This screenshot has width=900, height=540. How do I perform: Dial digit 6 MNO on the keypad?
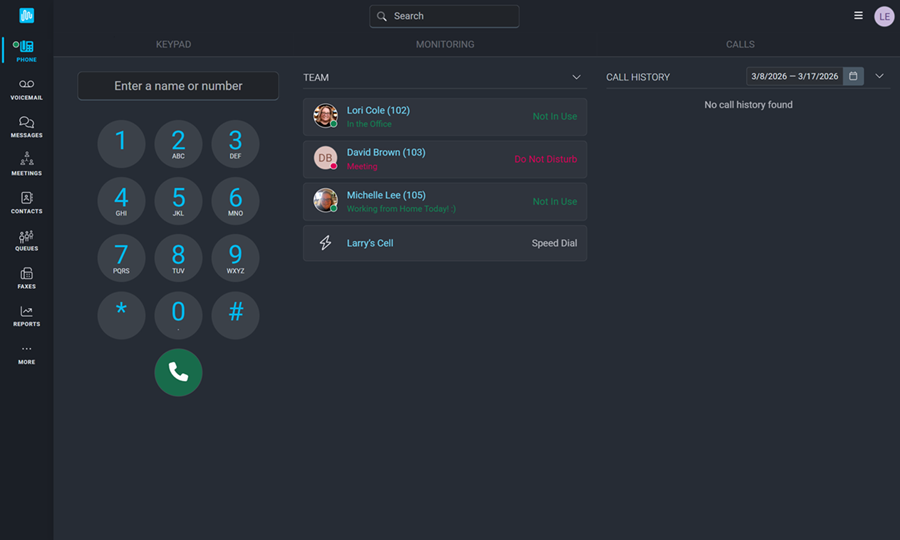[235, 201]
